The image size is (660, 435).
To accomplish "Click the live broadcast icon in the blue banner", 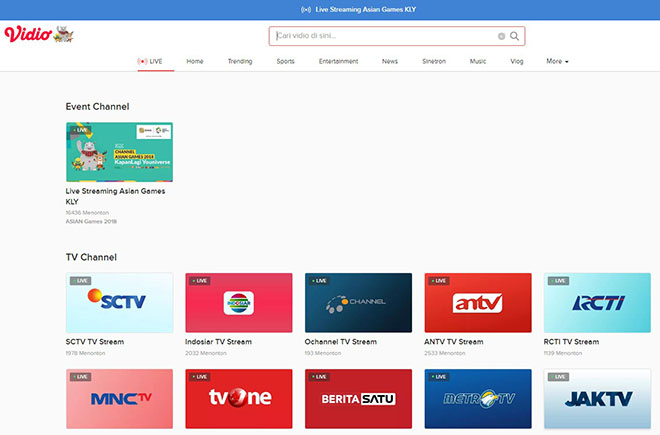I will click(306, 9).
